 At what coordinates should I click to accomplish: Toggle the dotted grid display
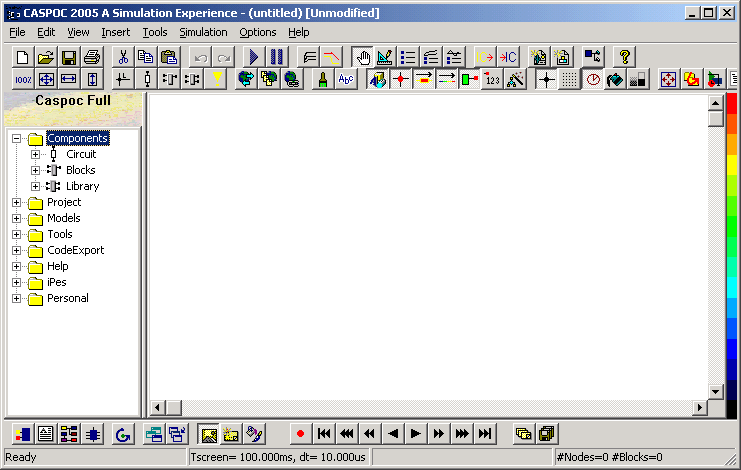[x=569, y=79]
